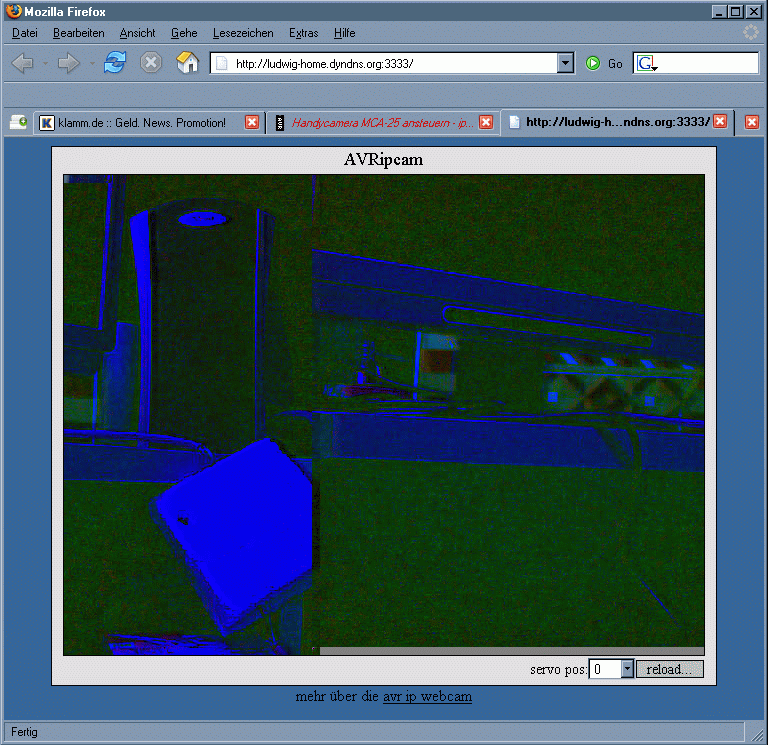The width and height of the screenshot is (768, 745).
Task: Open Forward button history dropdown arrow
Action: coord(92,63)
